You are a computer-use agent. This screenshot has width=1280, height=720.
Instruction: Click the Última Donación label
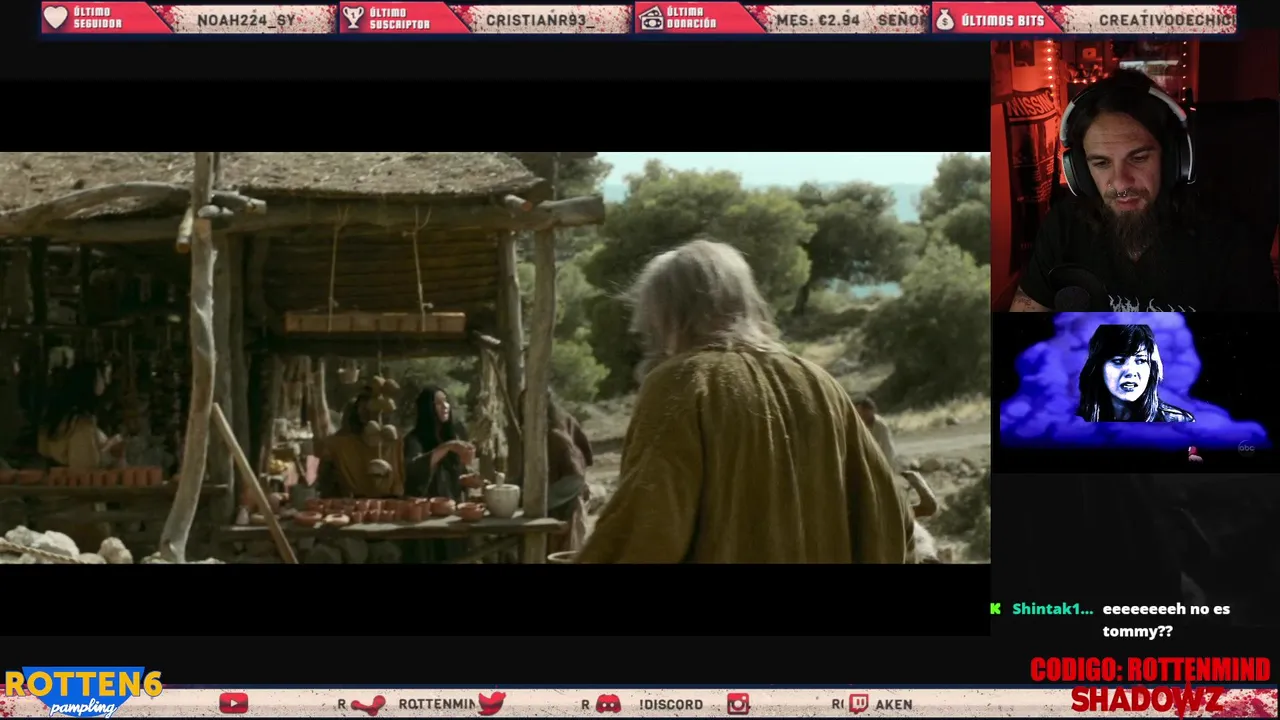coord(693,18)
